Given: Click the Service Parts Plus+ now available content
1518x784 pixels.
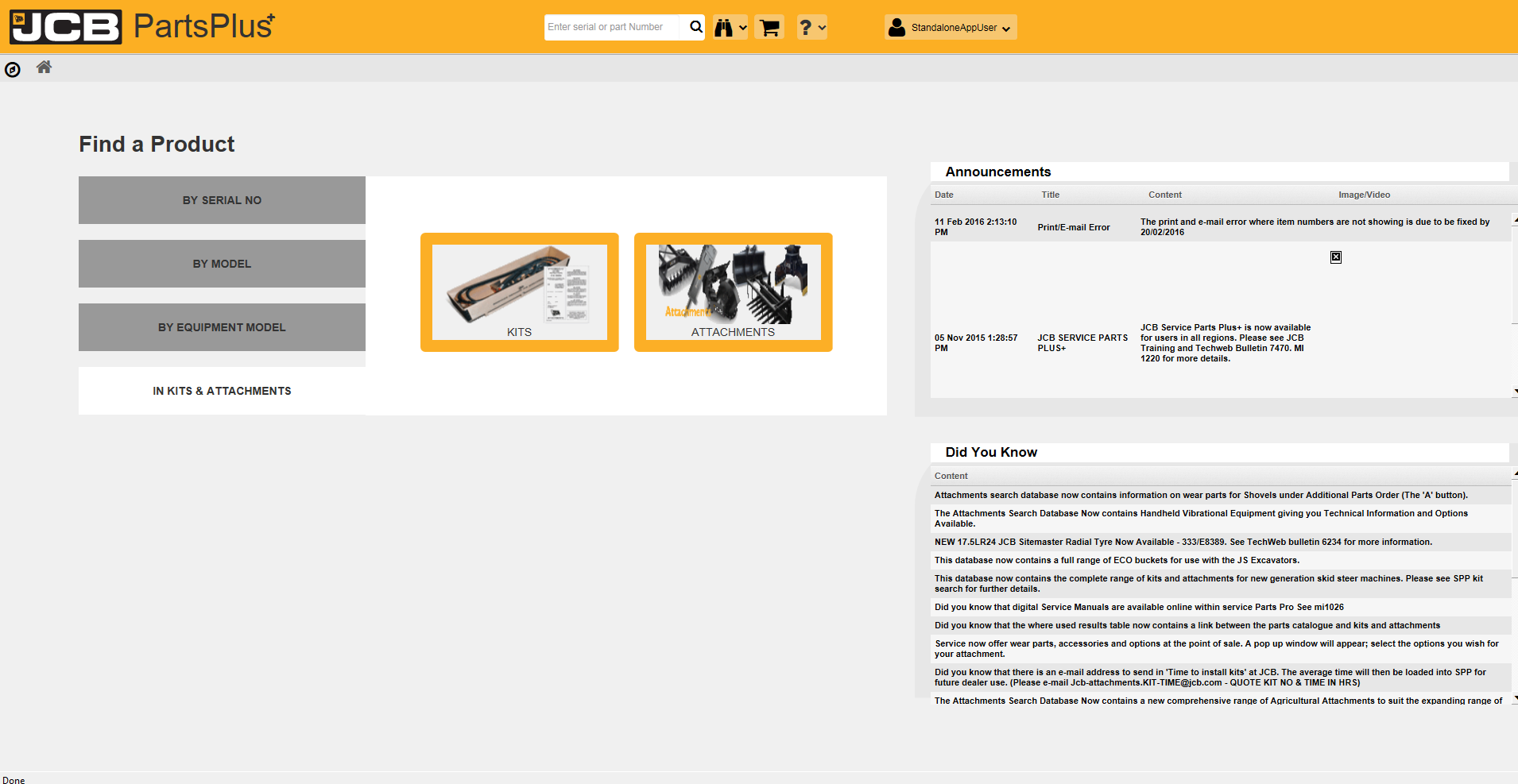Looking at the screenshot, I should (x=1226, y=343).
